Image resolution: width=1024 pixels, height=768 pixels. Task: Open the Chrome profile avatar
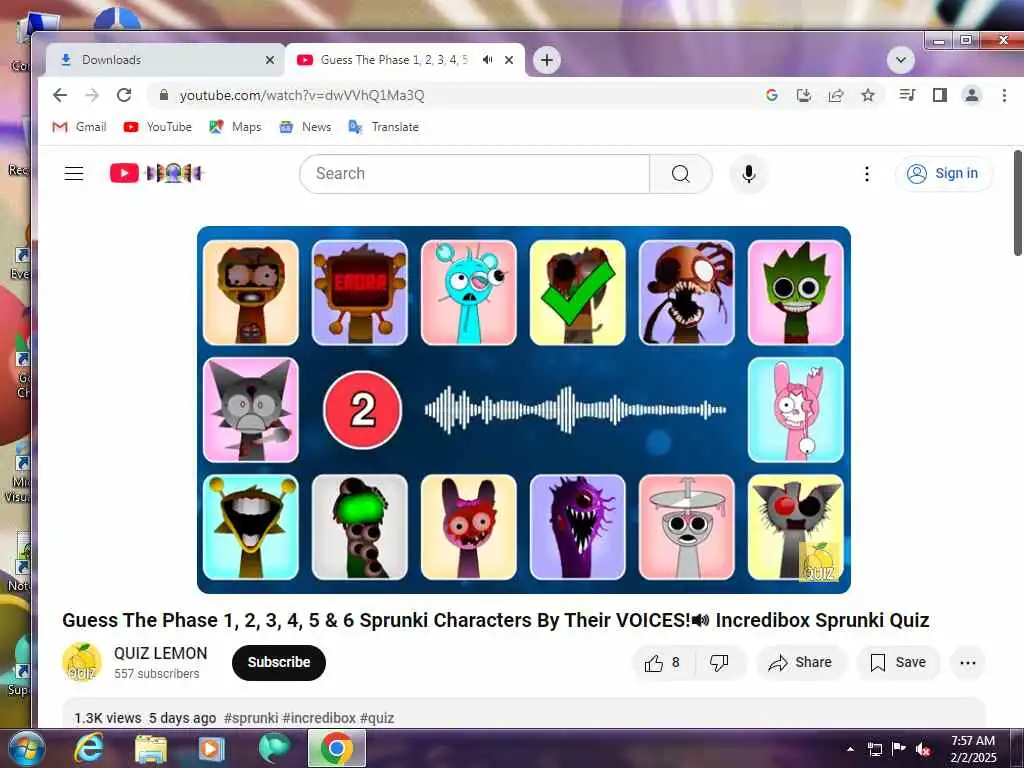[x=972, y=95]
